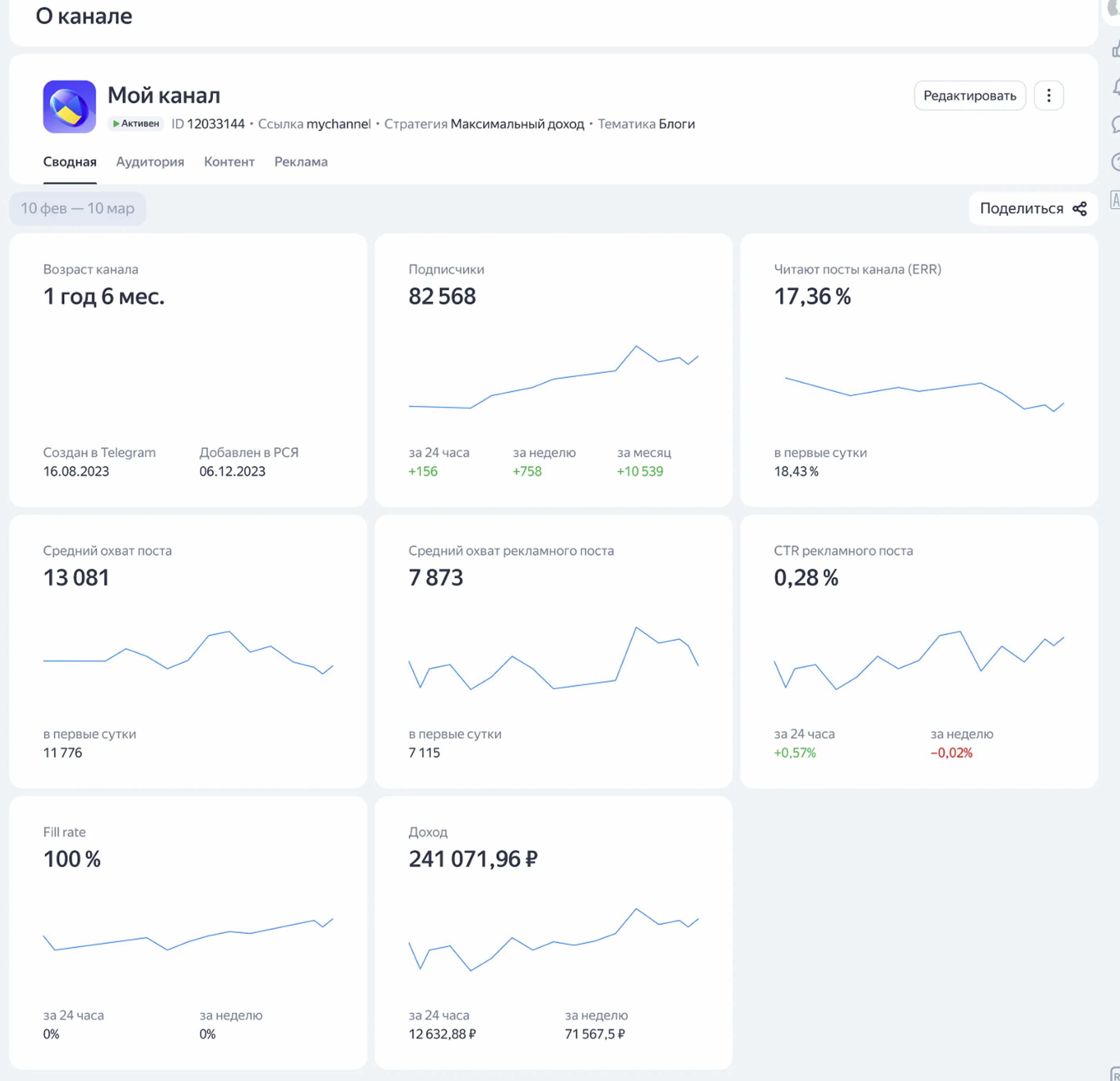This screenshot has height=1081, width=1120.
Task: Click the mychannel link text
Action: (x=338, y=124)
